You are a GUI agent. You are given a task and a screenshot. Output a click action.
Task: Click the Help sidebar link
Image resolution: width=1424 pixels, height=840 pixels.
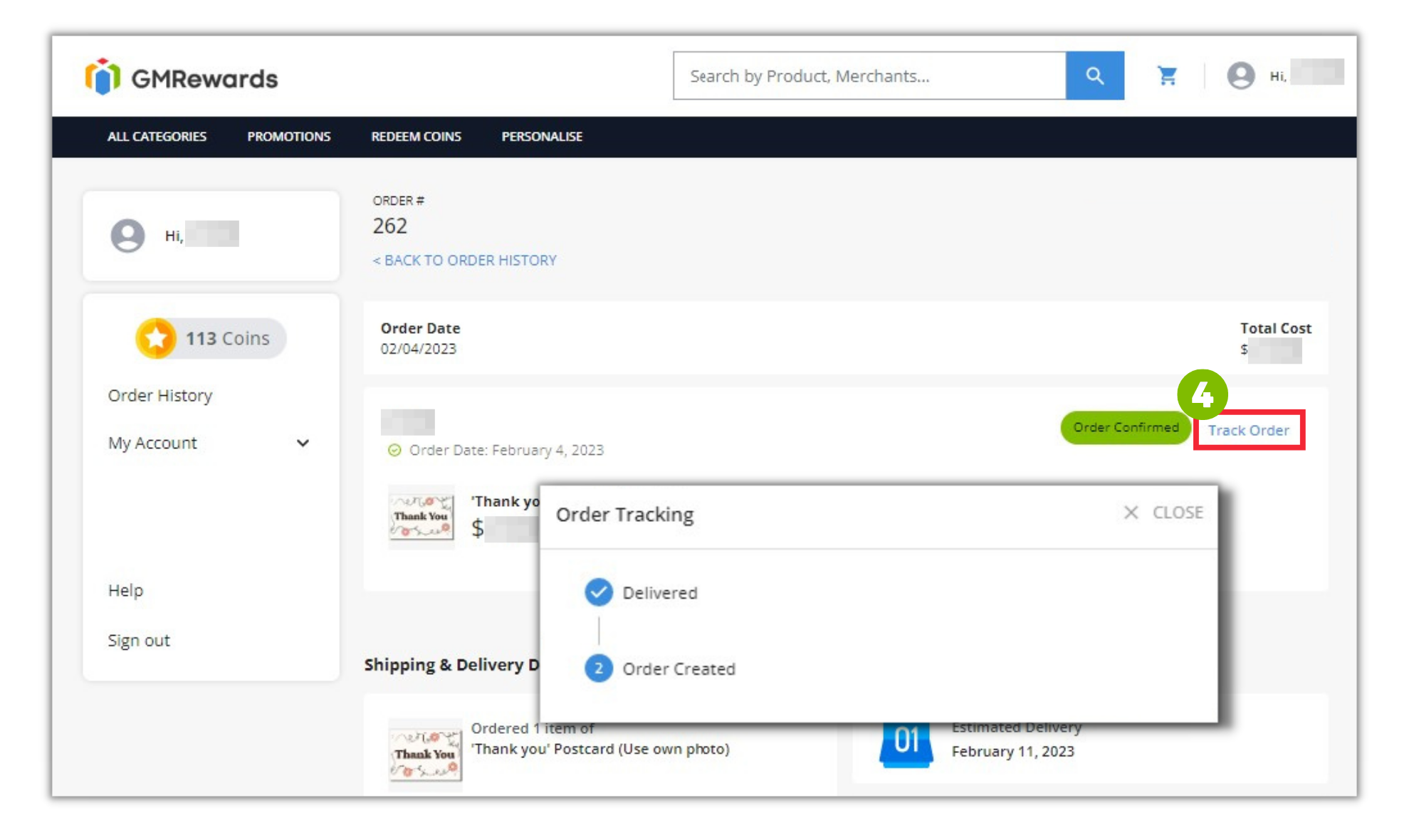click(125, 589)
